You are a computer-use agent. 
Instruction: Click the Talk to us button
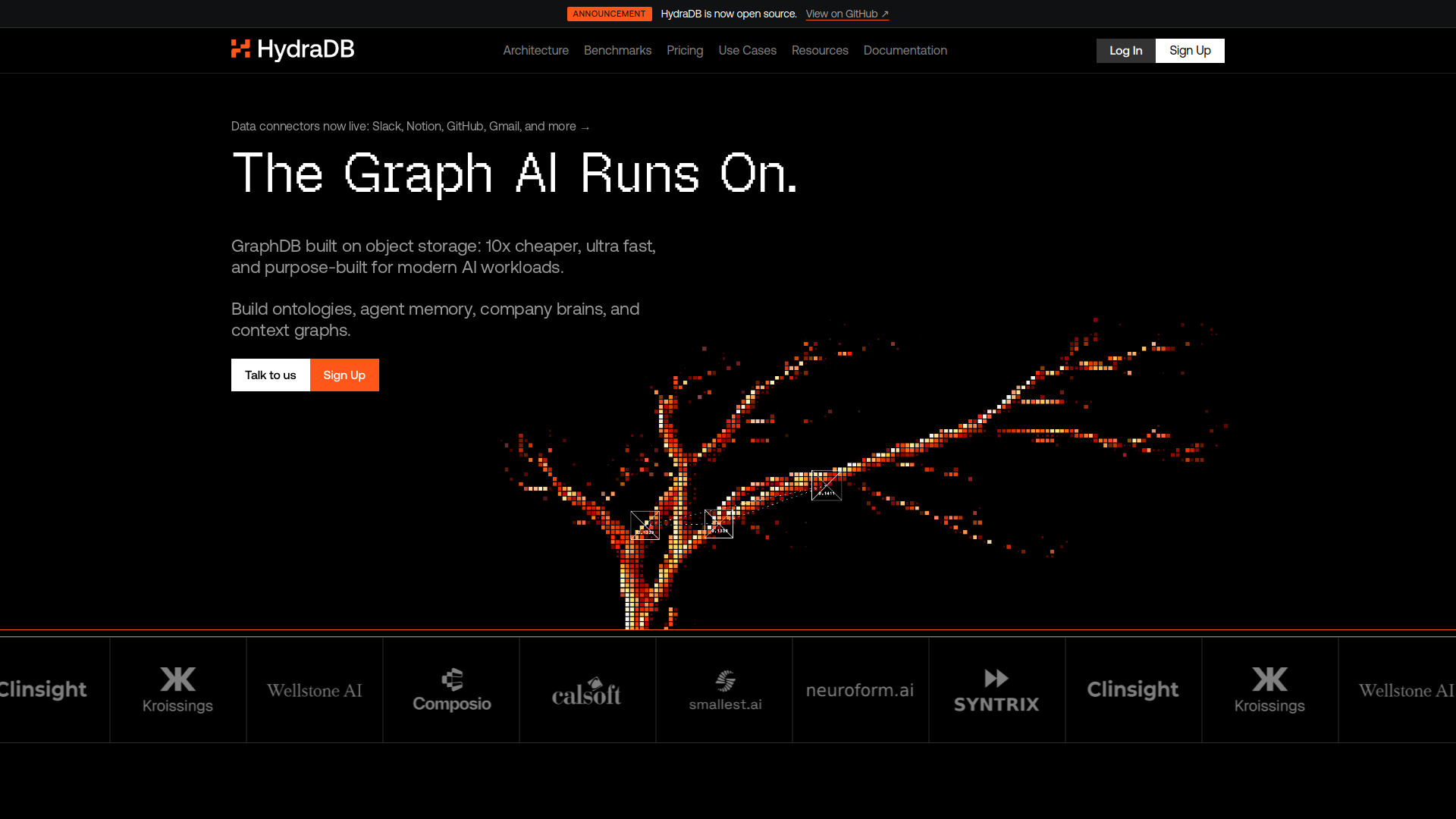(x=271, y=375)
